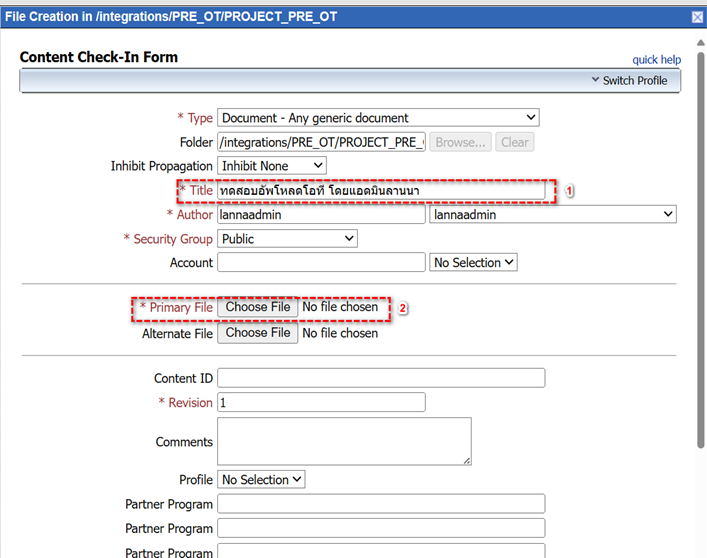Click the Author name text field

321,214
